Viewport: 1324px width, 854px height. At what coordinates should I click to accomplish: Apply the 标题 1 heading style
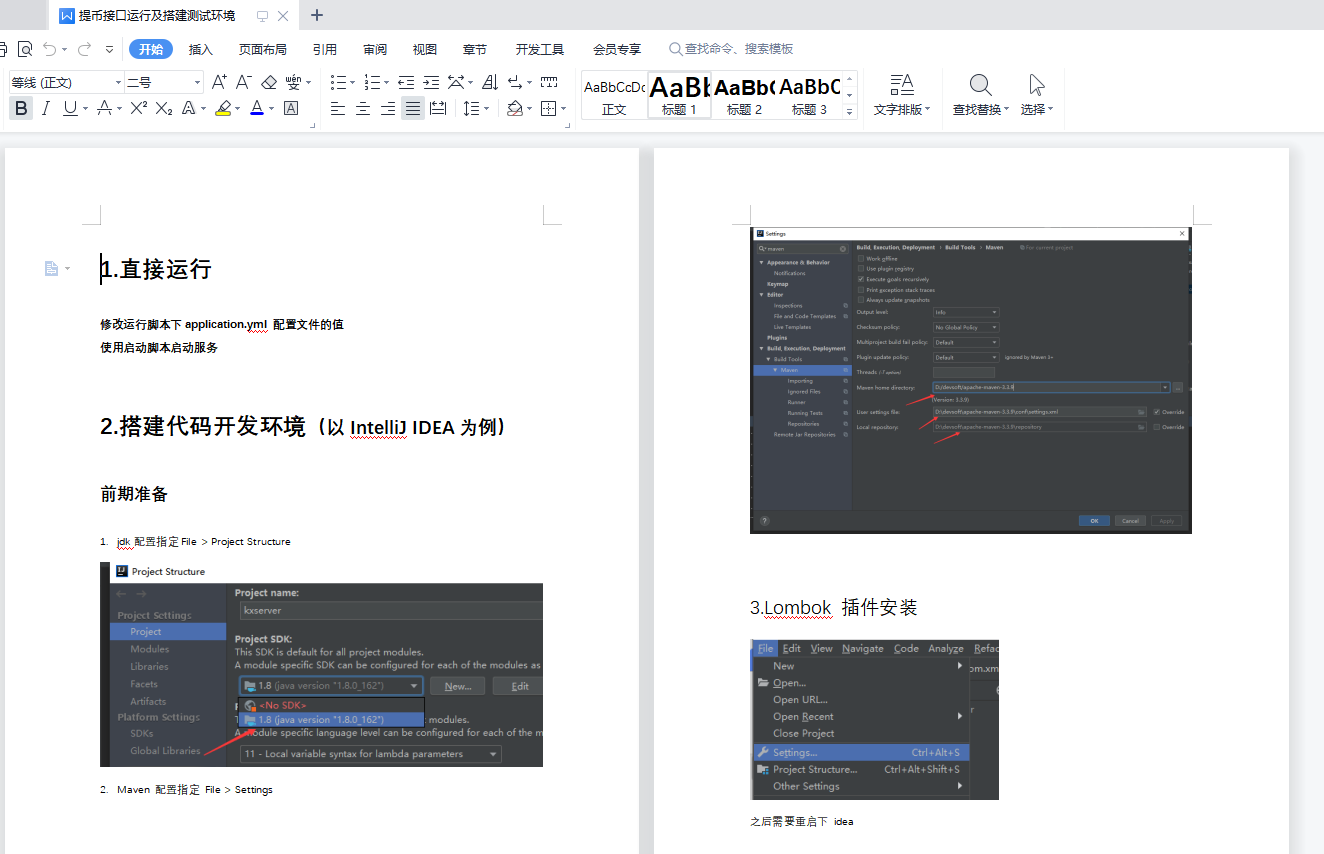click(678, 95)
